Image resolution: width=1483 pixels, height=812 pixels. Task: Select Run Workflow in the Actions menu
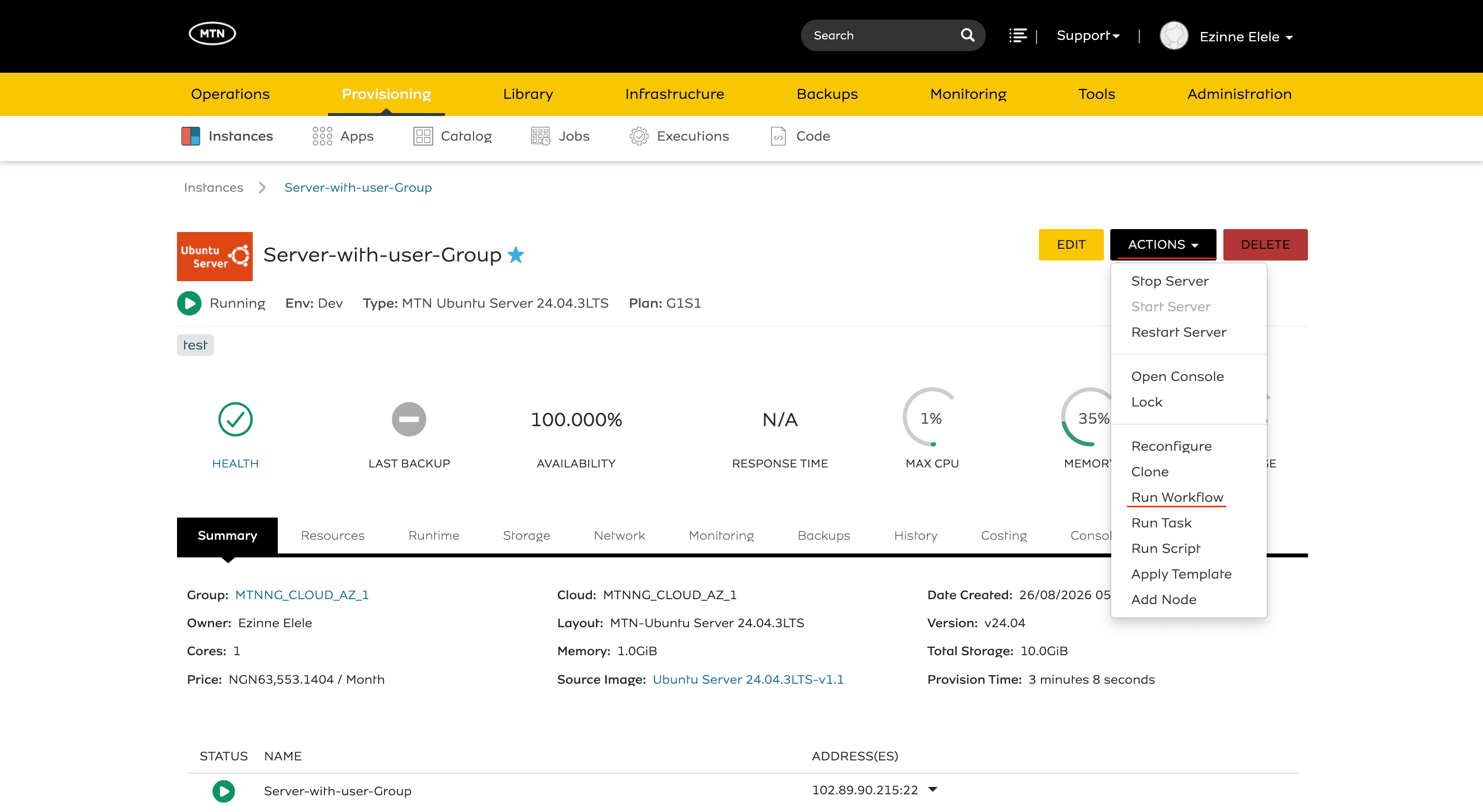[x=1177, y=498]
